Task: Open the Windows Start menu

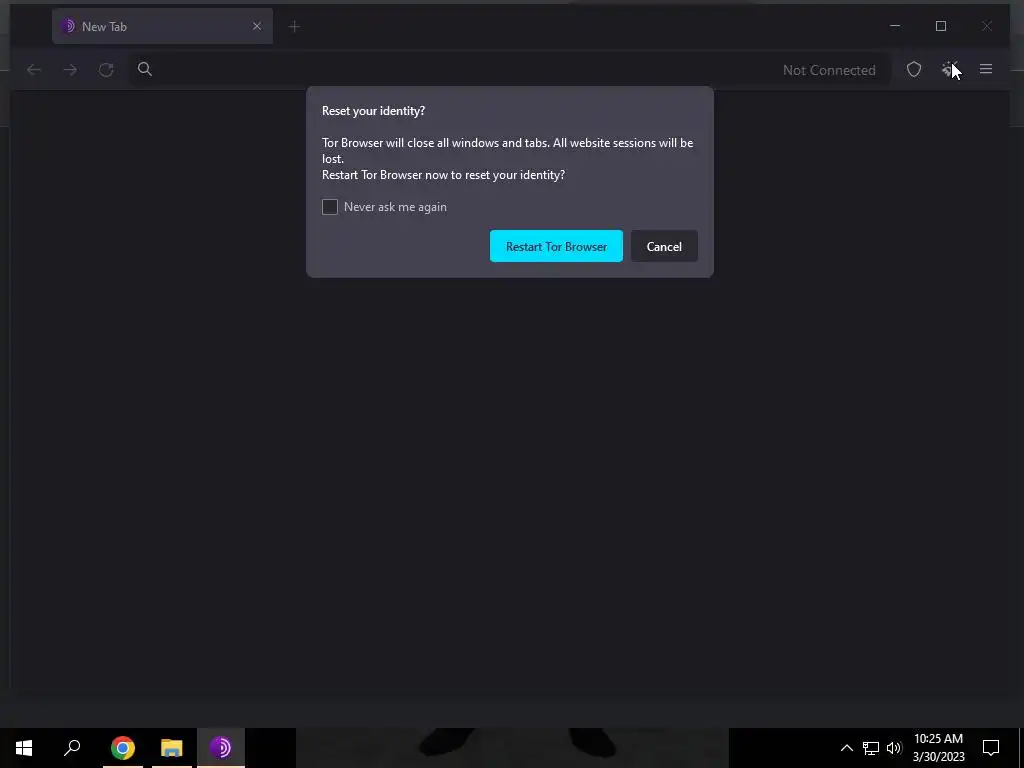Action: coord(24,748)
